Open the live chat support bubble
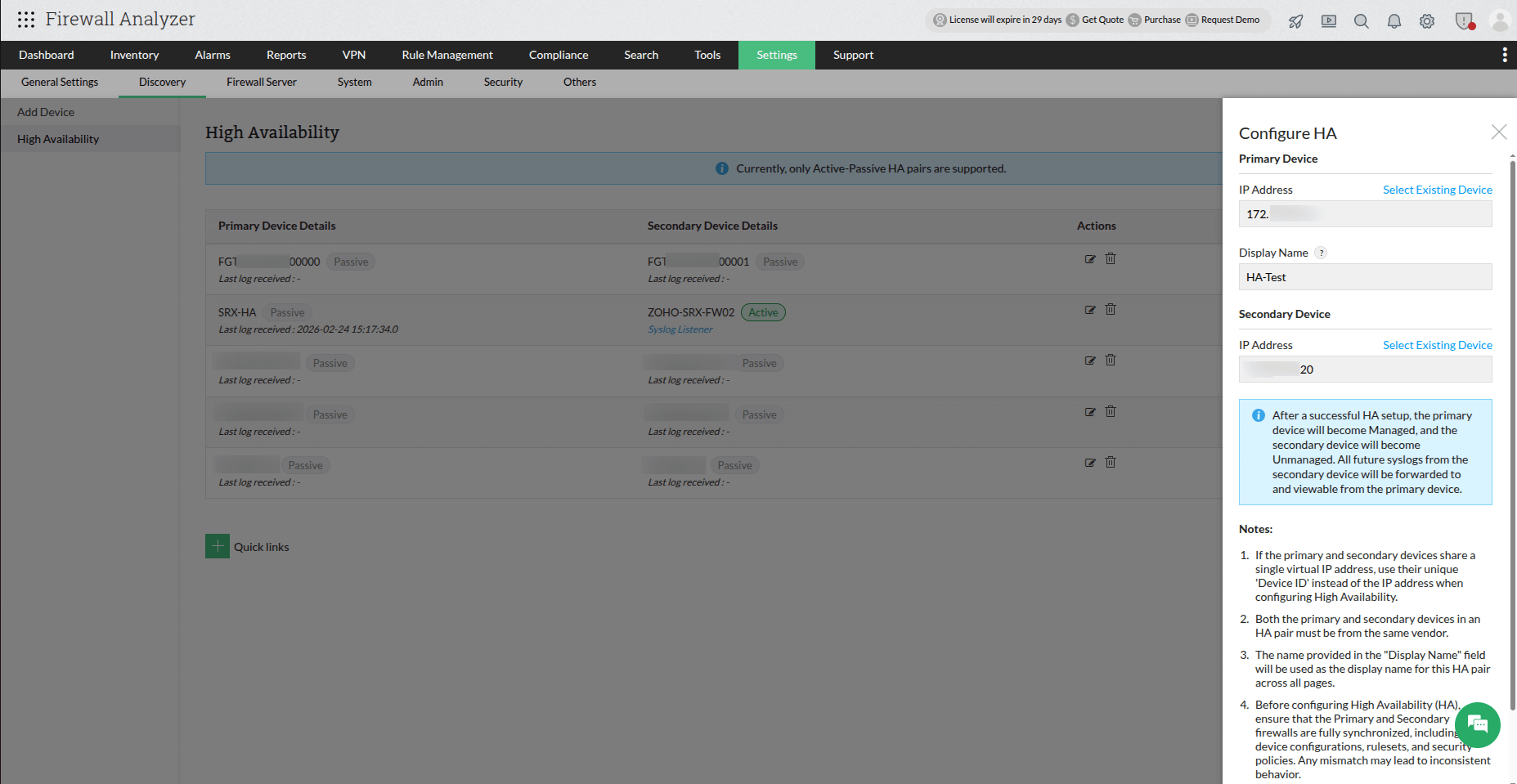 pos(1478,725)
